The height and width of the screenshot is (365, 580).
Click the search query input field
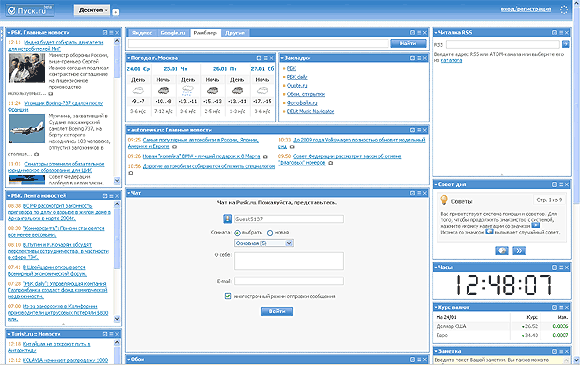pyautogui.click(x=258, y=44)
